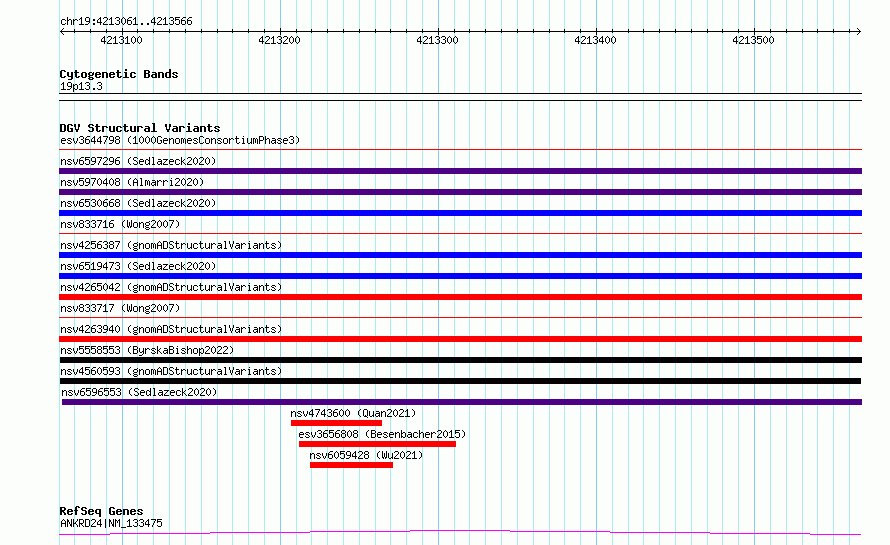This screenshot has width=890, height=545.
Task: Open the nsv5970408 Almarri2020 variant label
Action: pyautogui.click(x=132, y=182)
